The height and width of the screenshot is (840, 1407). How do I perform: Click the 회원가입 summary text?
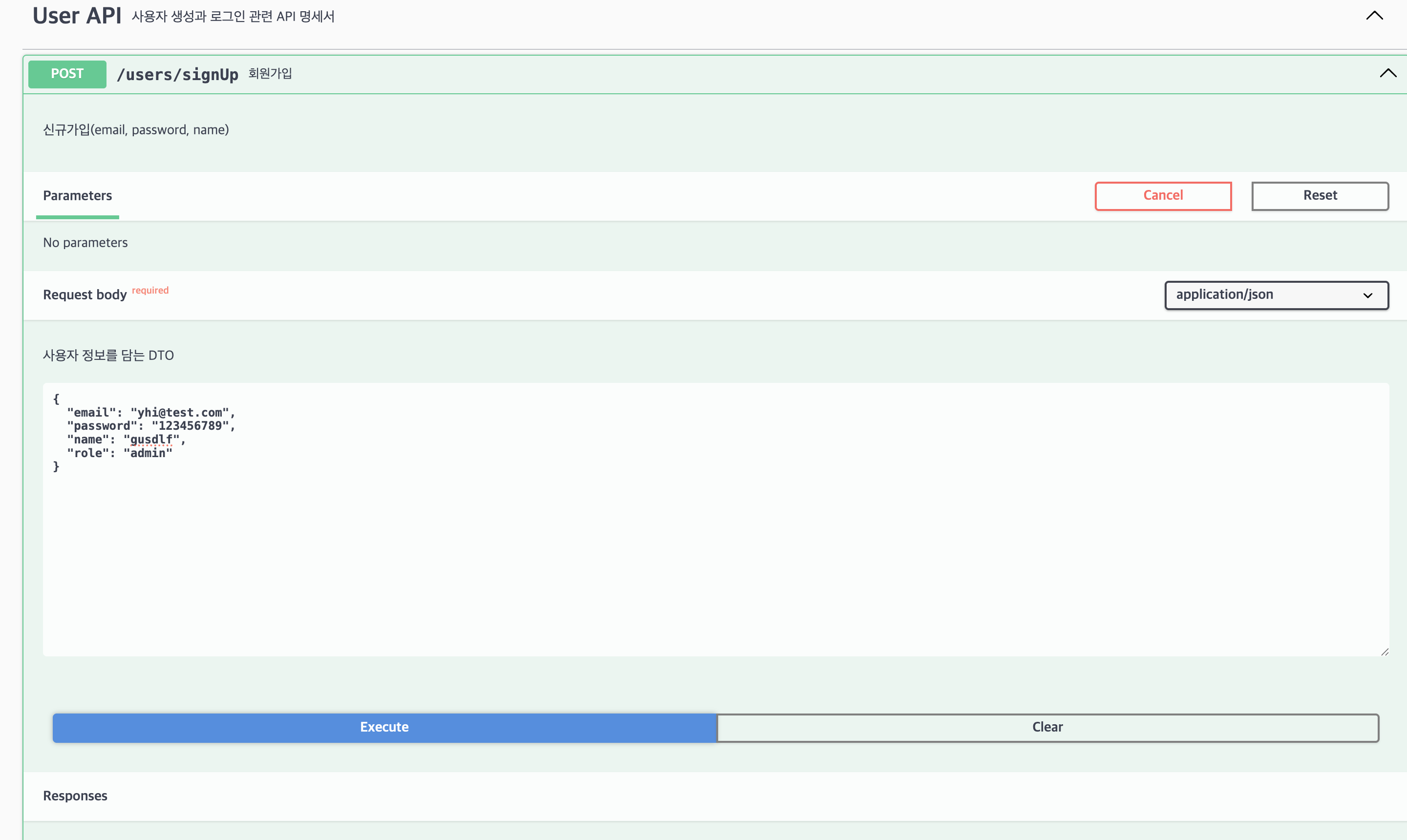270,74
